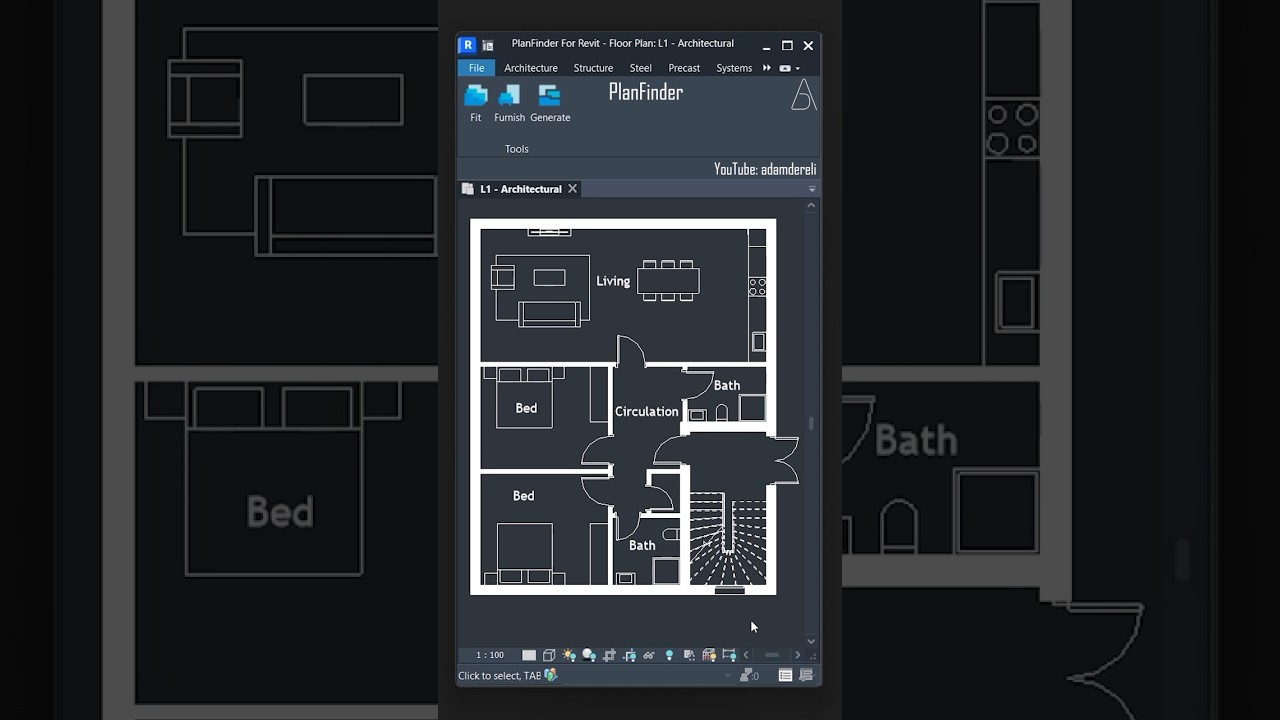Click the quick access icon beside Revit logo

(x=488, y=45)
